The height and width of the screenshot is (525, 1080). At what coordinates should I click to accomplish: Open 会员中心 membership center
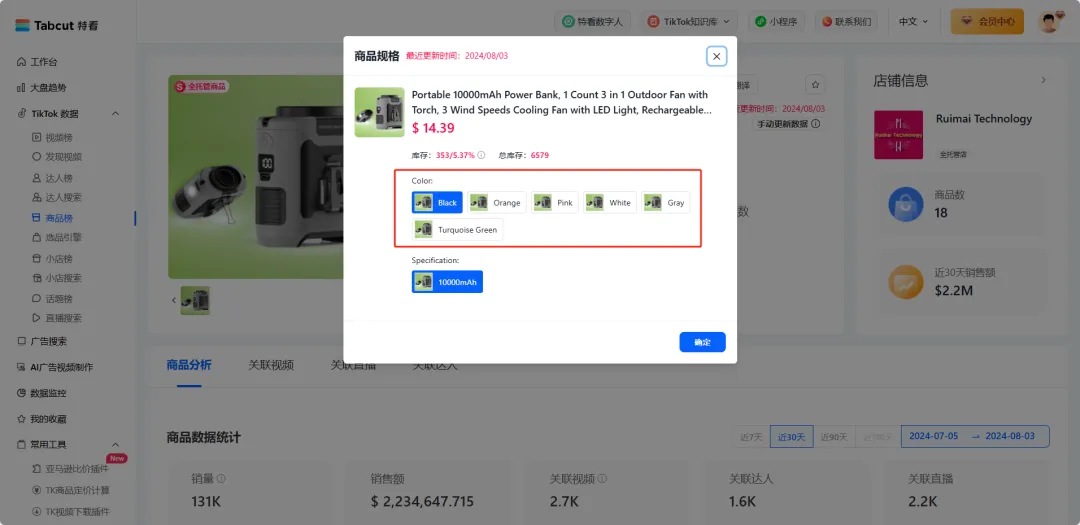point(987,22)
